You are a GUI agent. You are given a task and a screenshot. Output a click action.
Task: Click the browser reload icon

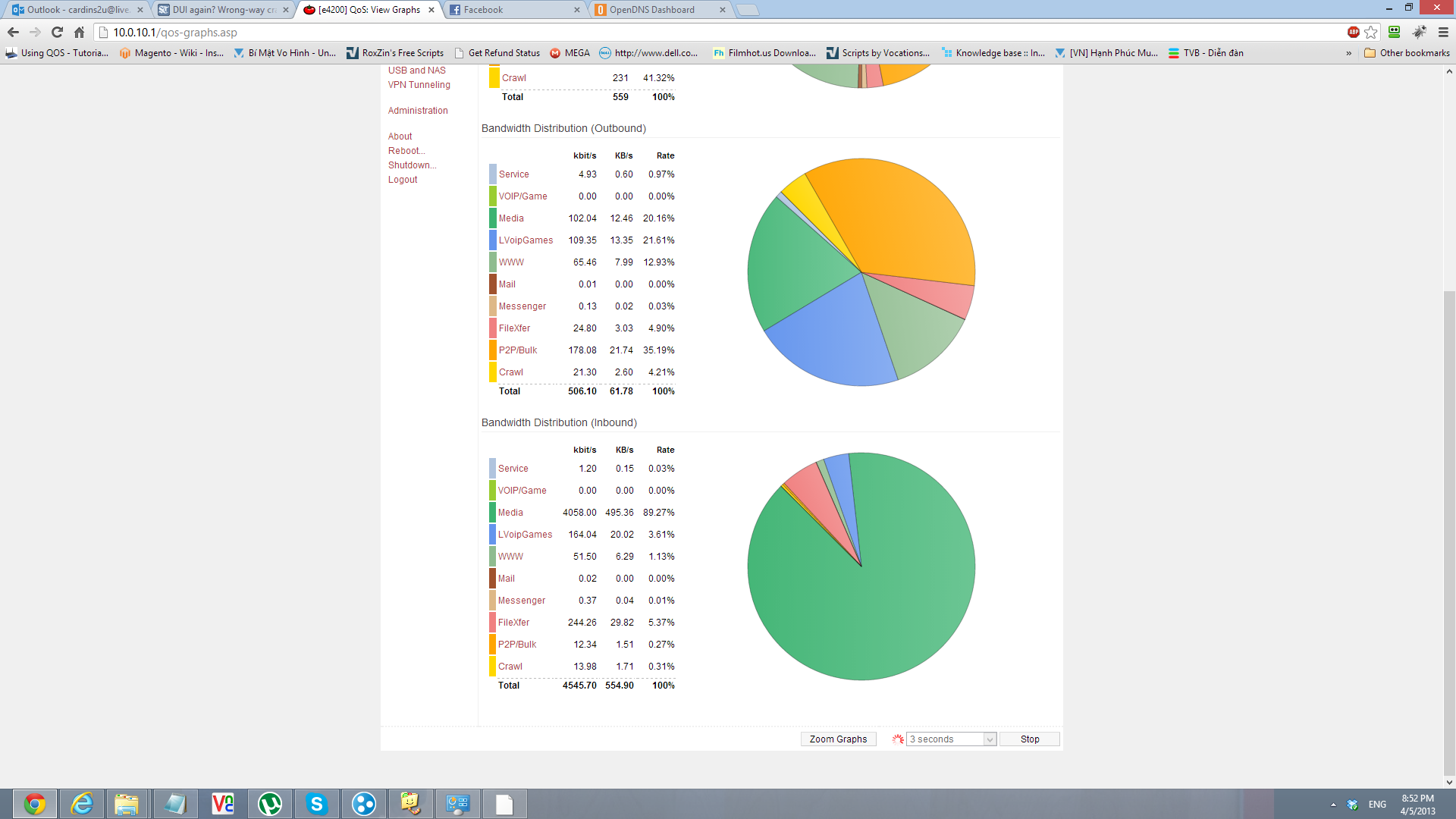click(57, 32)
